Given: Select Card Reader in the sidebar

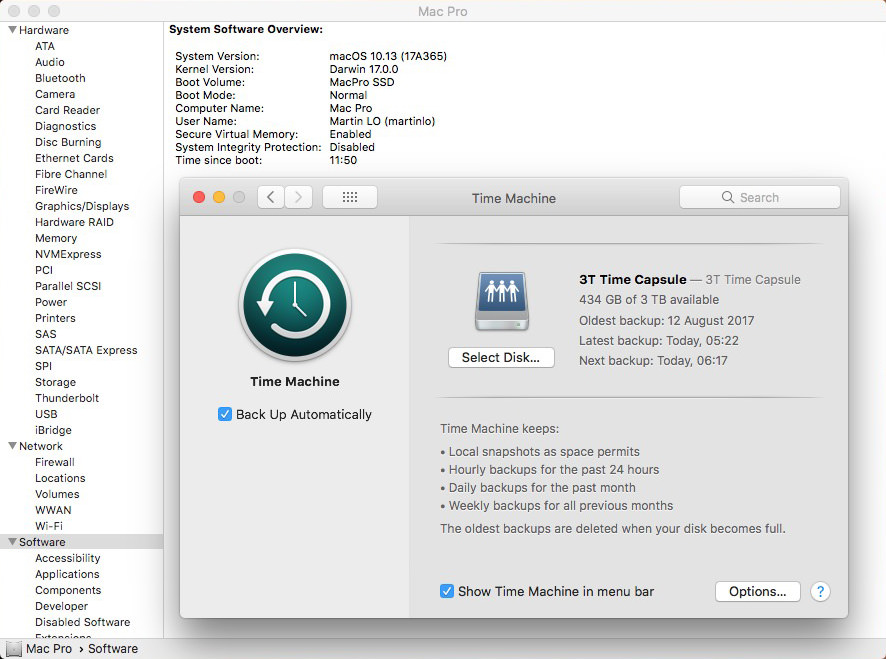Looking at the screenshot, I should point(67,110).
